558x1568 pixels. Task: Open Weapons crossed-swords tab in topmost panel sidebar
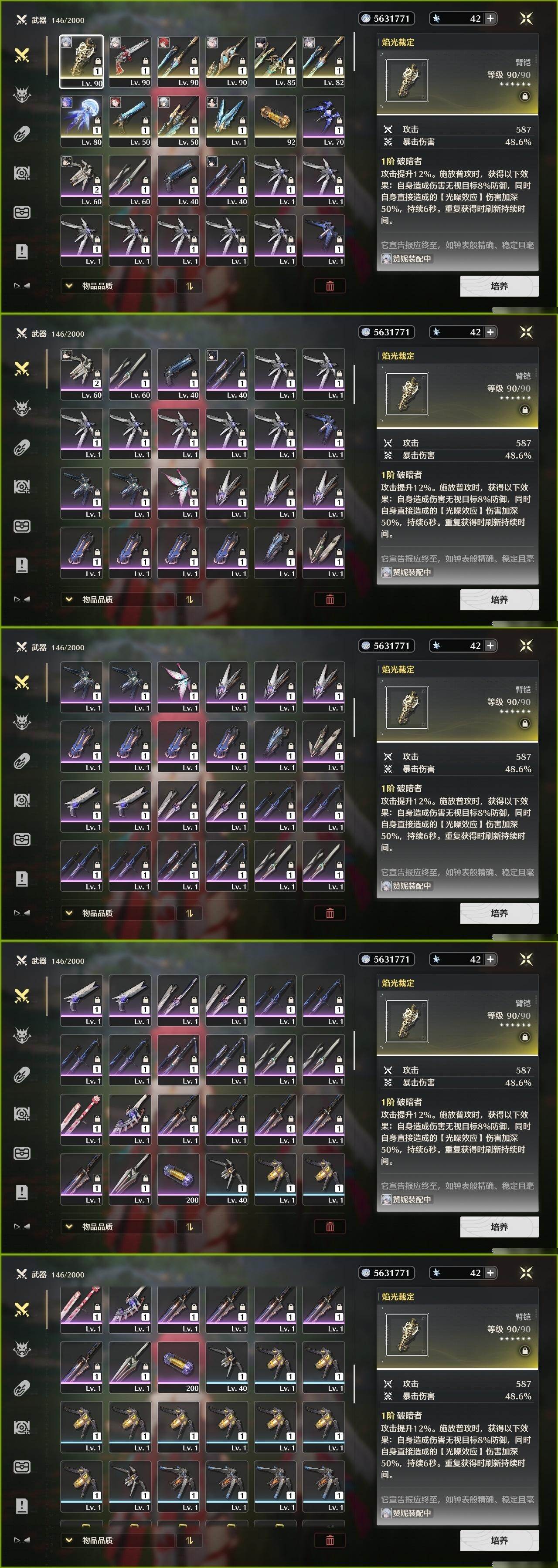coord(22,55)
